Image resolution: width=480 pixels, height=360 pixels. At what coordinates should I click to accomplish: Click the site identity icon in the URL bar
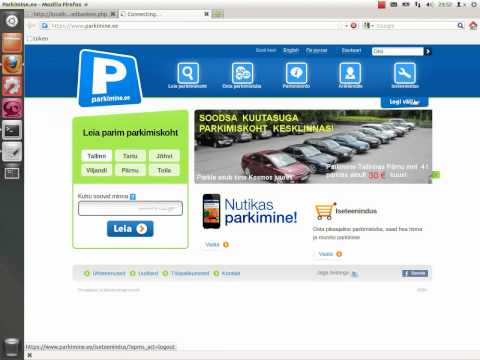[x=45, y=26]
